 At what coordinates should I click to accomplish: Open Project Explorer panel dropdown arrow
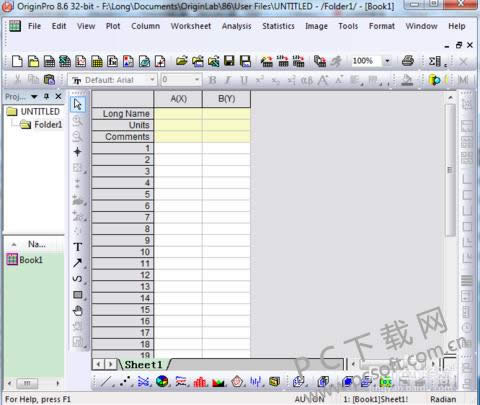34,97
